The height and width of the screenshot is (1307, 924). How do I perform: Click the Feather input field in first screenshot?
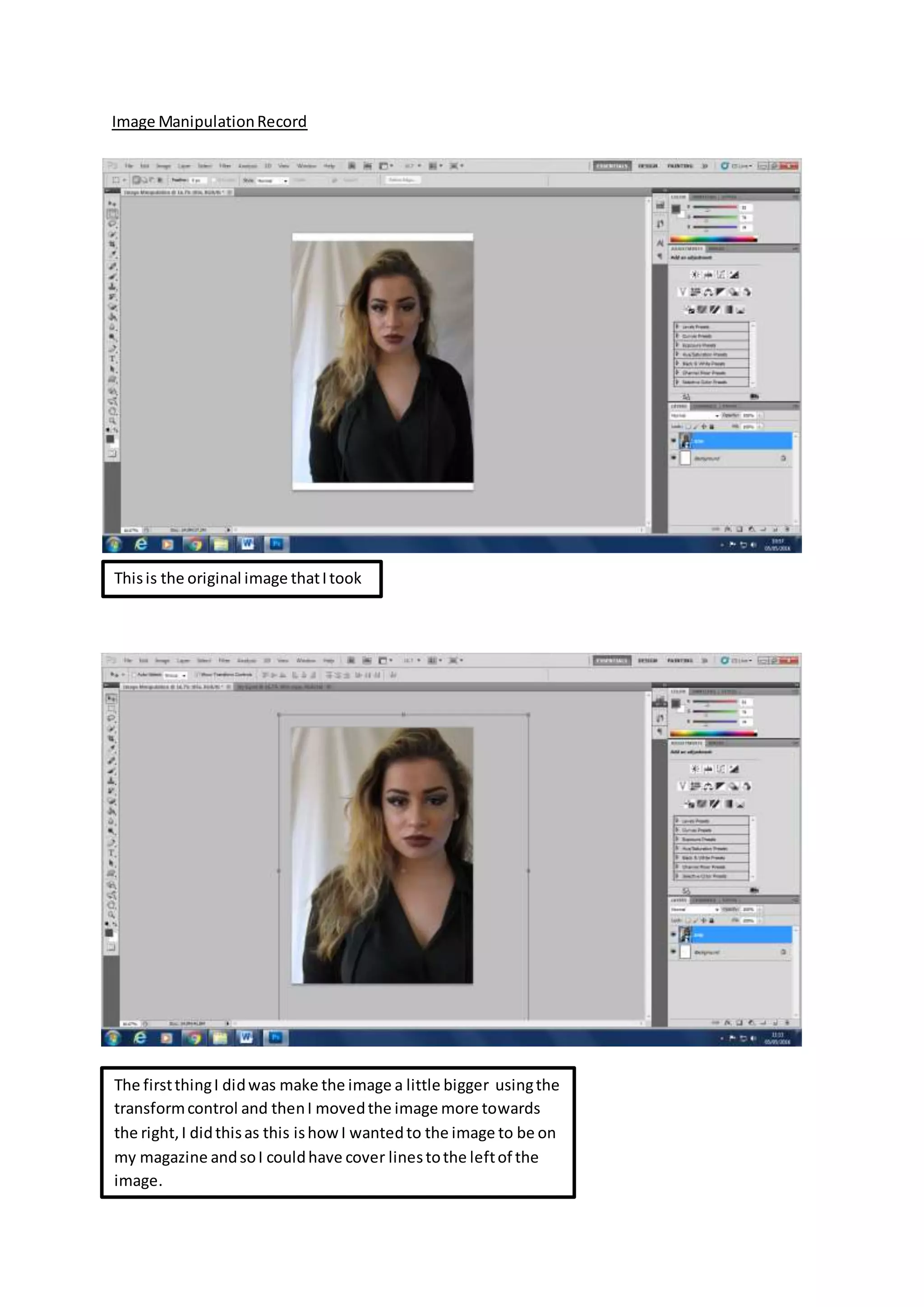click(x=199, y=181)
